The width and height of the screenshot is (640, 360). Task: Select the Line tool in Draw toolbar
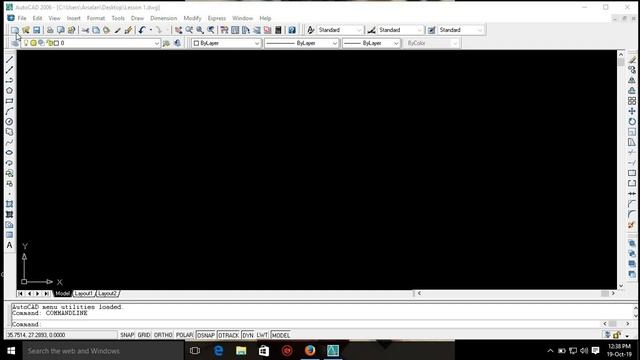coord(9,60)
